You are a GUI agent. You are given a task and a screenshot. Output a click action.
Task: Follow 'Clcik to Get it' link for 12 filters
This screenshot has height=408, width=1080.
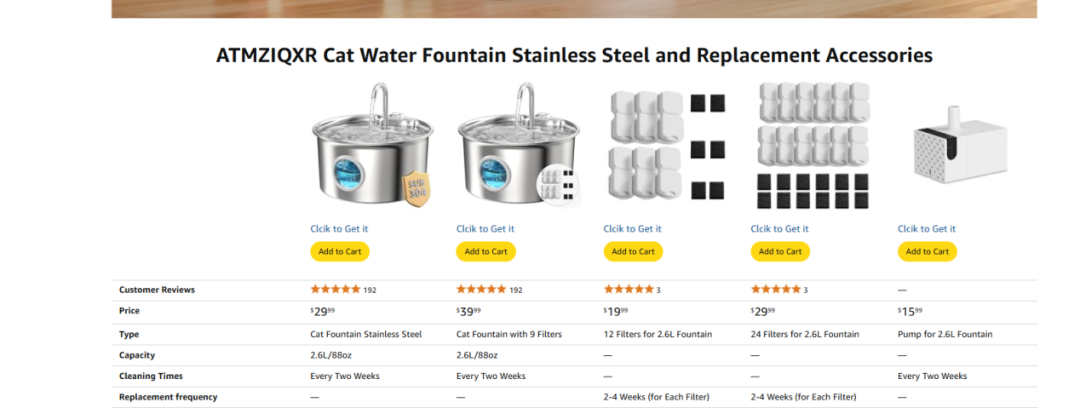(632, 229)
